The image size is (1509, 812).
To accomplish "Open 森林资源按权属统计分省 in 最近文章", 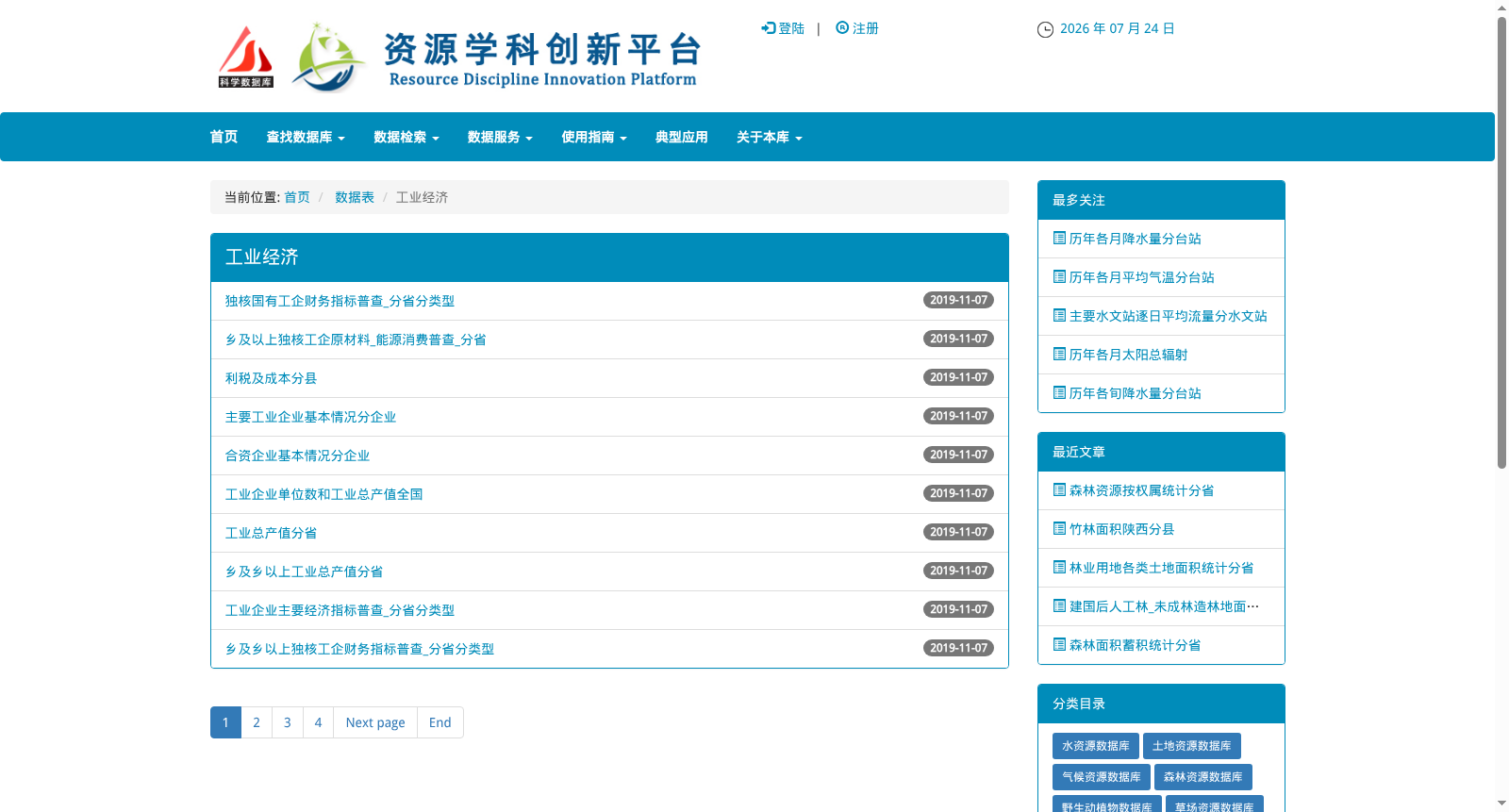I will tap(1142, 490).
